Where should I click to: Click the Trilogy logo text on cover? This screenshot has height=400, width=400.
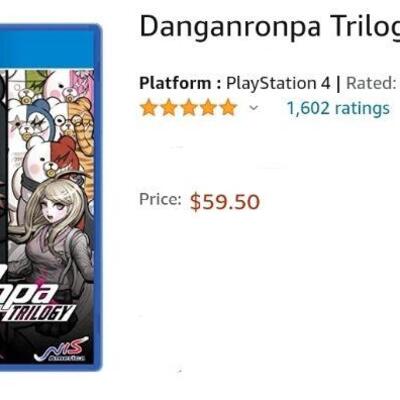click(x=38, y=312)
